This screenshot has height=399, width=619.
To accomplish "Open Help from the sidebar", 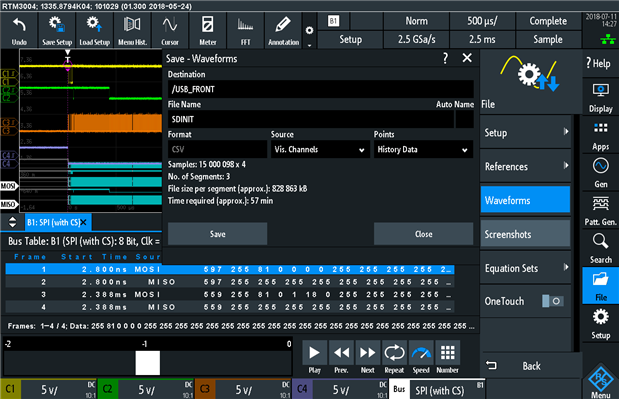I will click(x=600, y=63).
